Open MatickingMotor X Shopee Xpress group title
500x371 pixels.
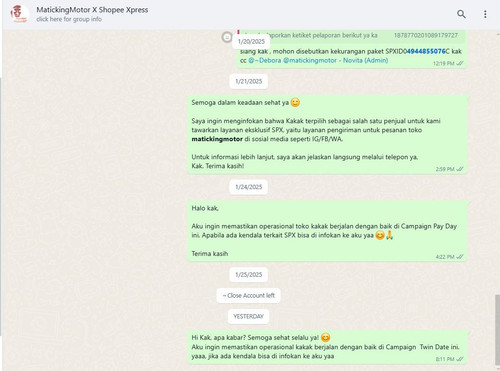pyautogui.click(x=92, y=10)
